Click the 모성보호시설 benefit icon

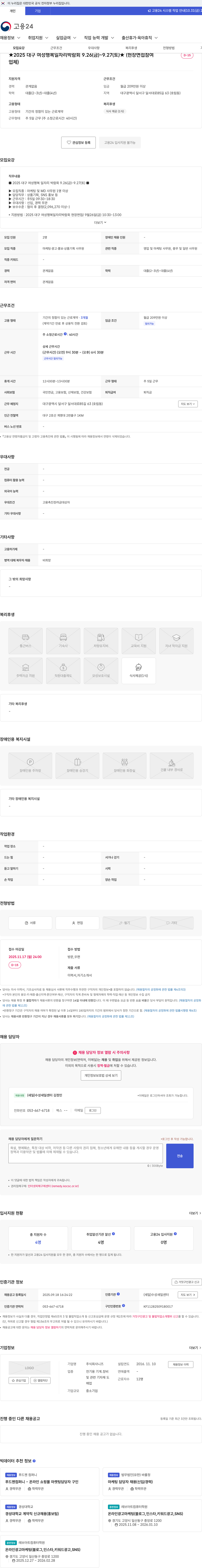101,671
